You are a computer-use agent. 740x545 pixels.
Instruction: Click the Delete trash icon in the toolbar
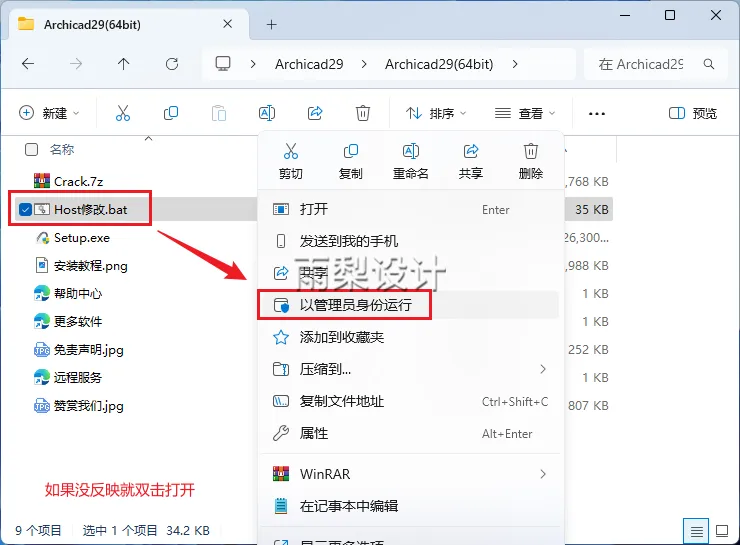[362, 113]
